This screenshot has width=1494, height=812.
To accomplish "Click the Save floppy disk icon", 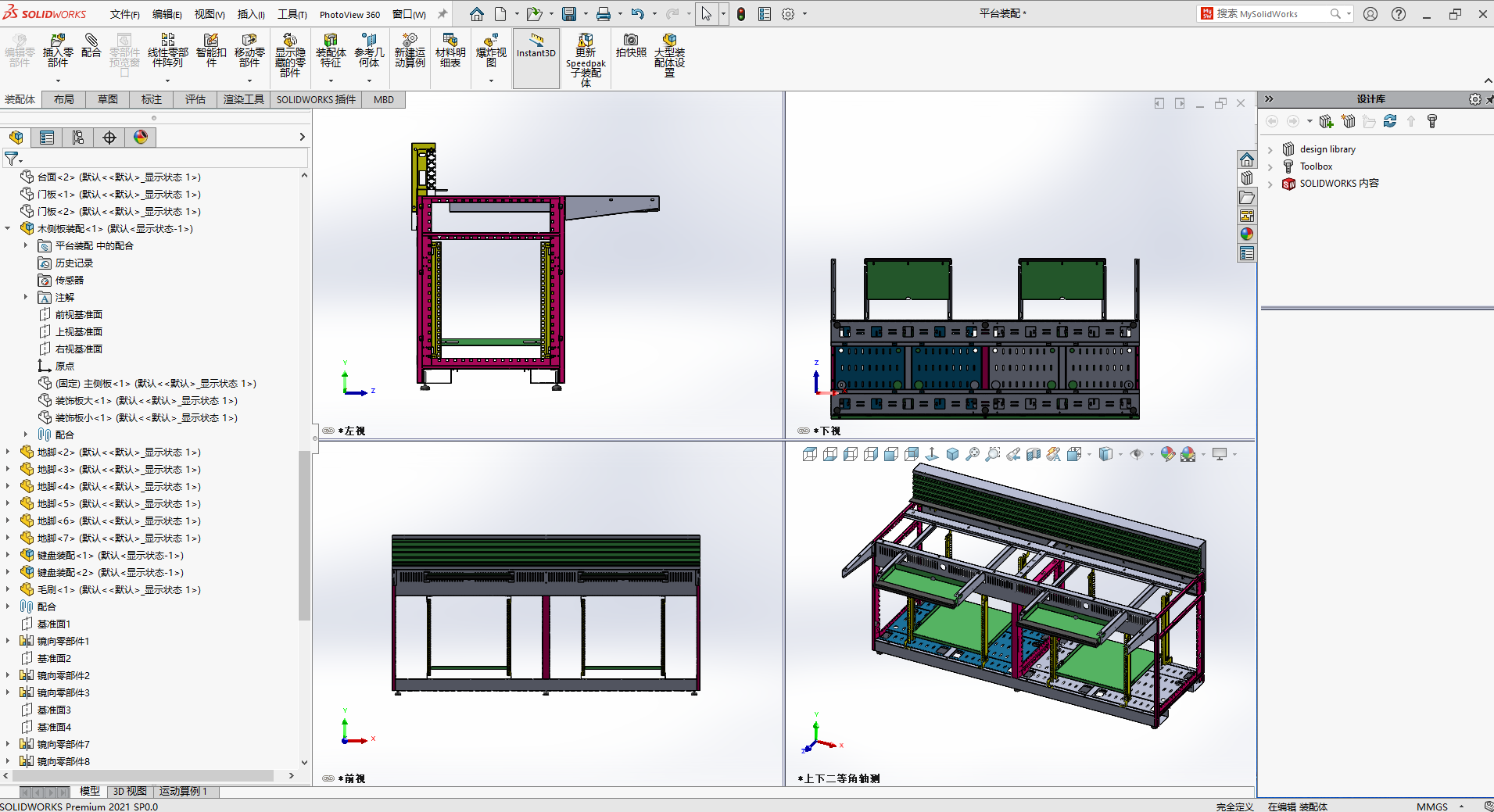I will [569, 14].
